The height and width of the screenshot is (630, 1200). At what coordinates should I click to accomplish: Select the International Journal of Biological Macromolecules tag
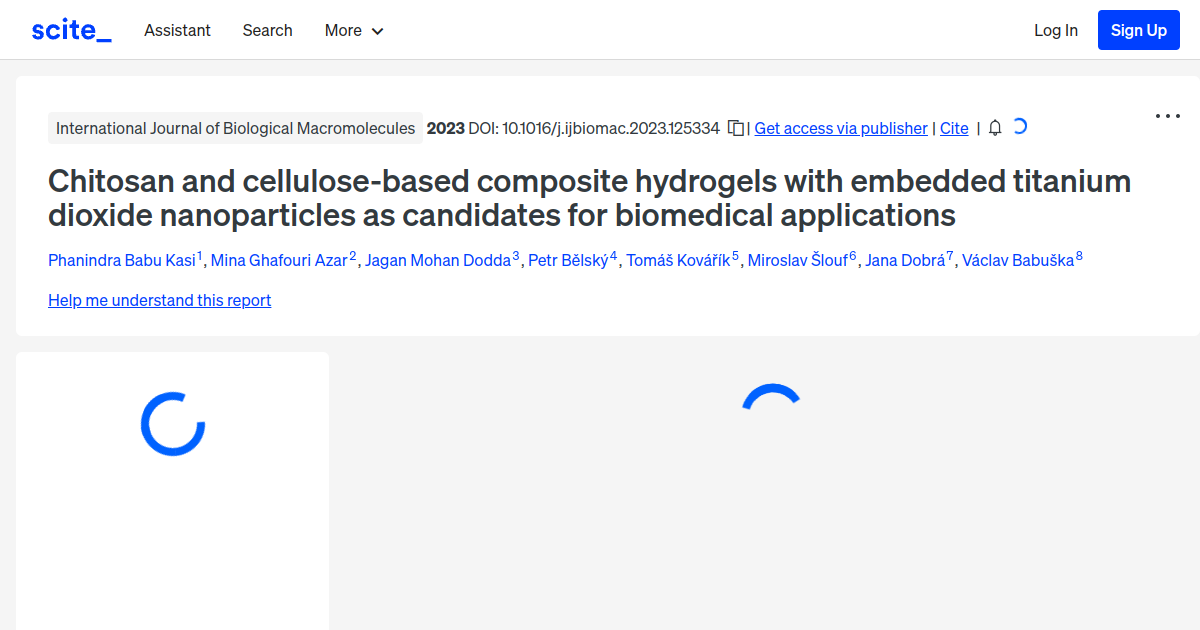coord(235,128)
